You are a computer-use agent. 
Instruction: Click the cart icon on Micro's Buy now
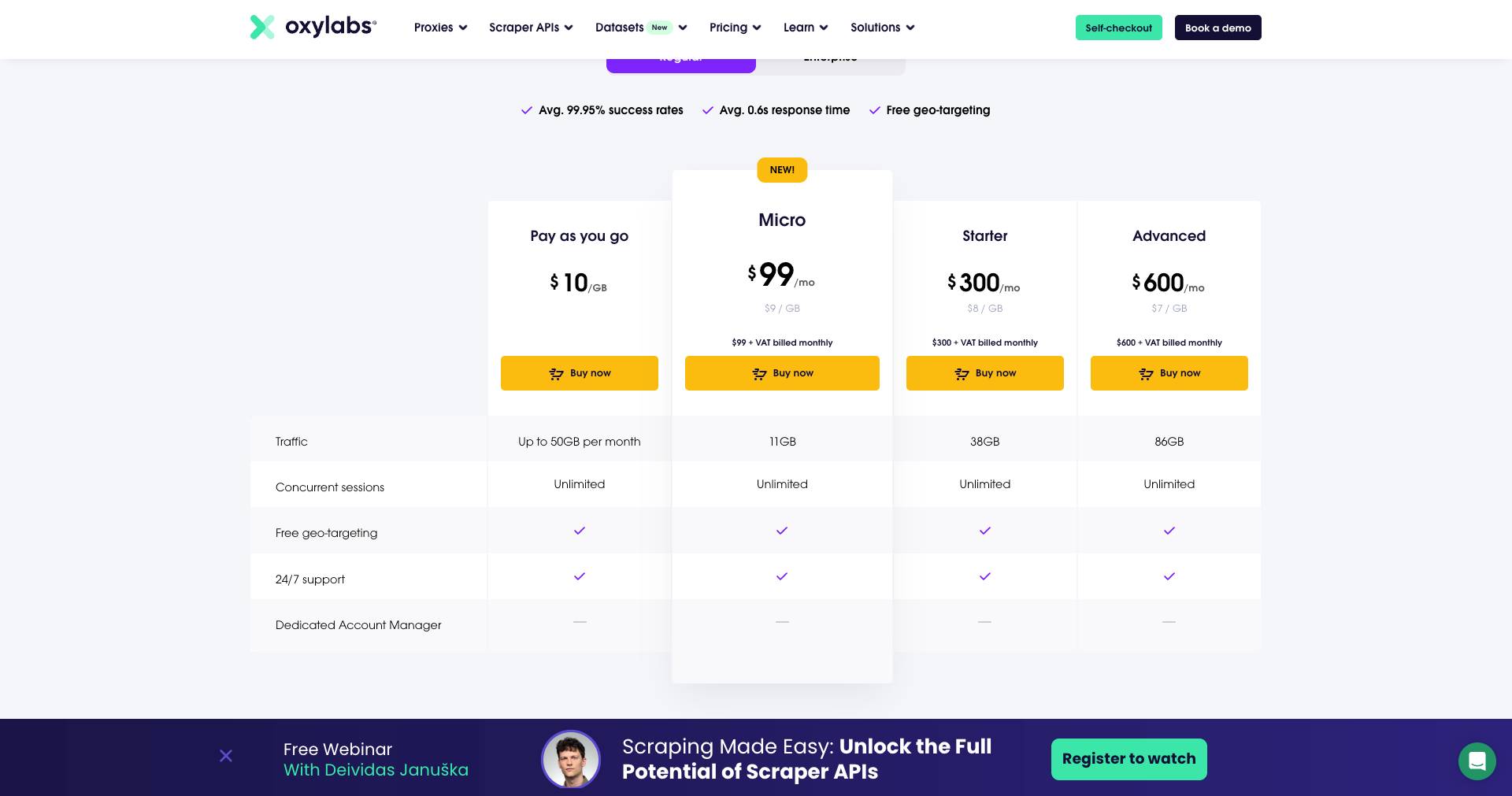click(759, 373)
